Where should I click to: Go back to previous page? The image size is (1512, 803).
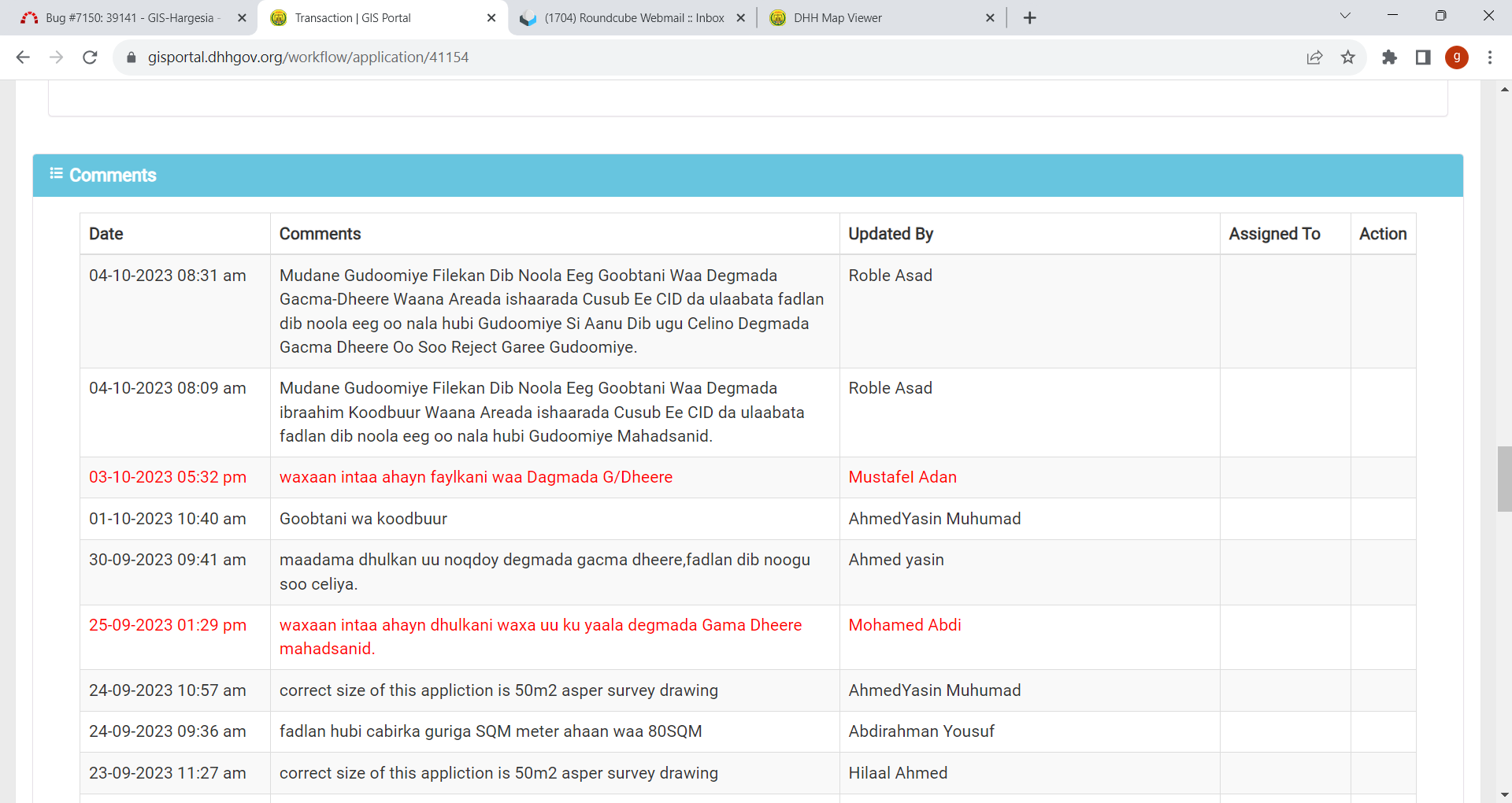click(x=23, y=57)
